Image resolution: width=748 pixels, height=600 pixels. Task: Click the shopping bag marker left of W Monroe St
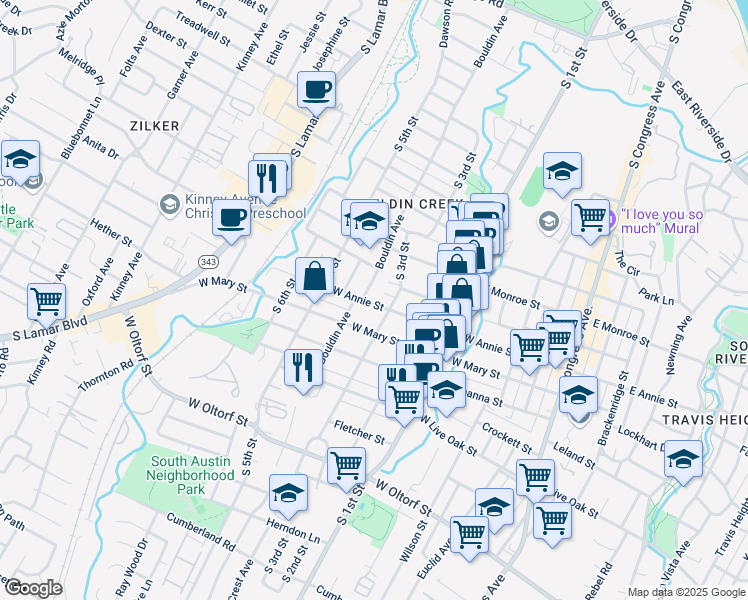tap(462, 293)
